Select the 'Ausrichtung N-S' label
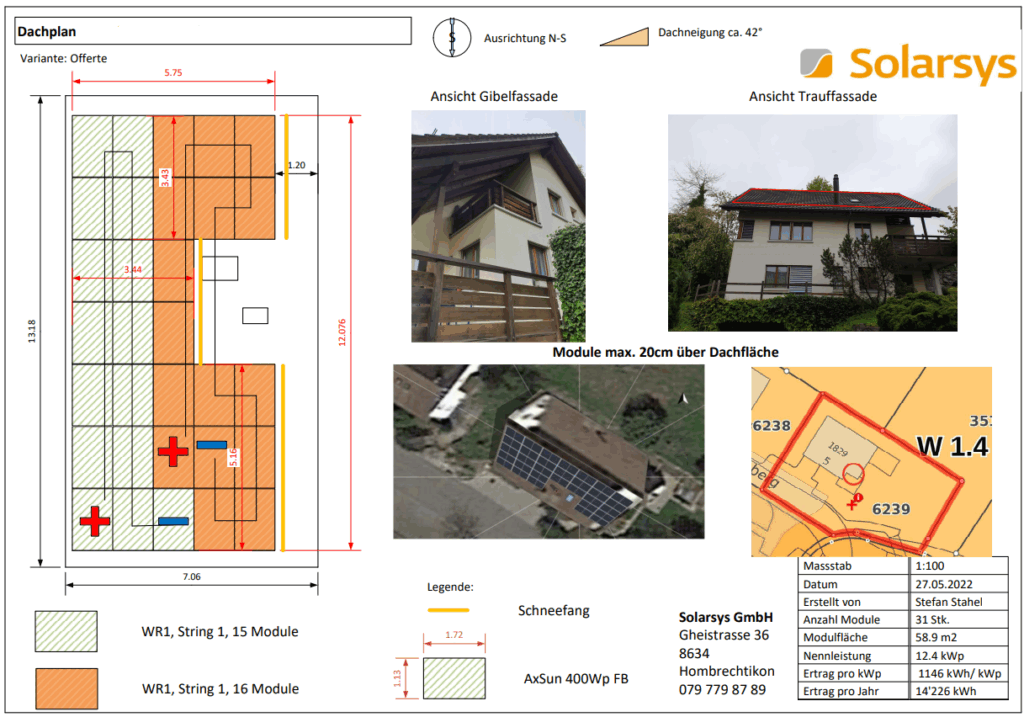 click(525, 39)
